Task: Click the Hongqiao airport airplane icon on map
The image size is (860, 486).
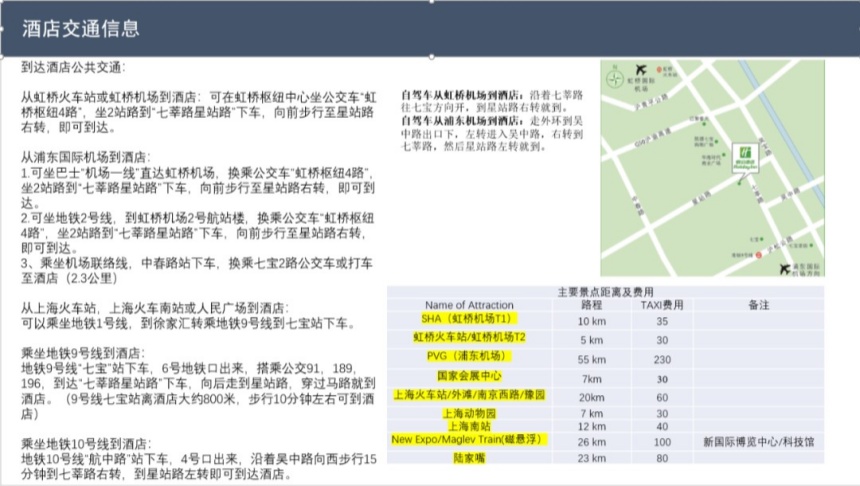Action: [640, 69]
